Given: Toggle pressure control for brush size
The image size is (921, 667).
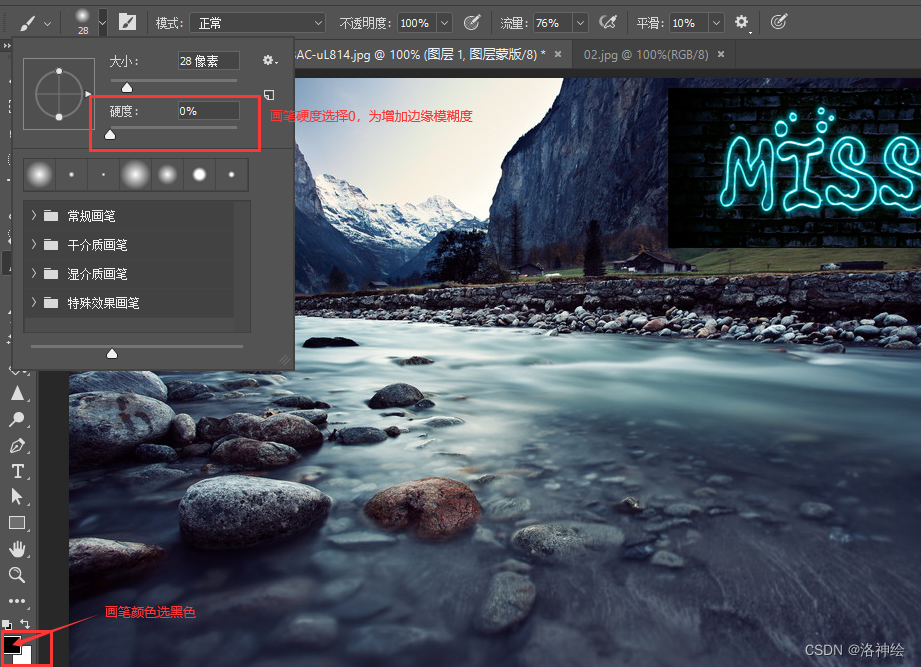Looking at the screenshot, I should [x=778, y=23].
